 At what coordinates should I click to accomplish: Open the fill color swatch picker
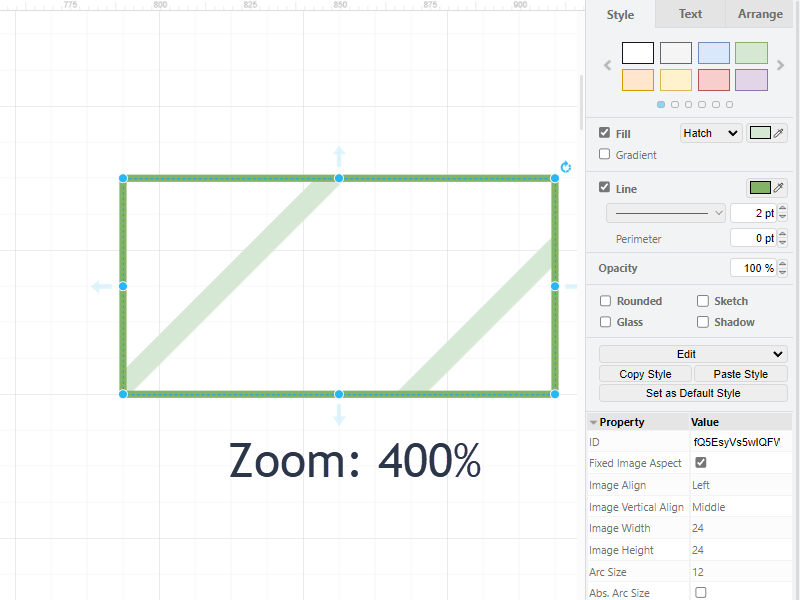point(760,133)
